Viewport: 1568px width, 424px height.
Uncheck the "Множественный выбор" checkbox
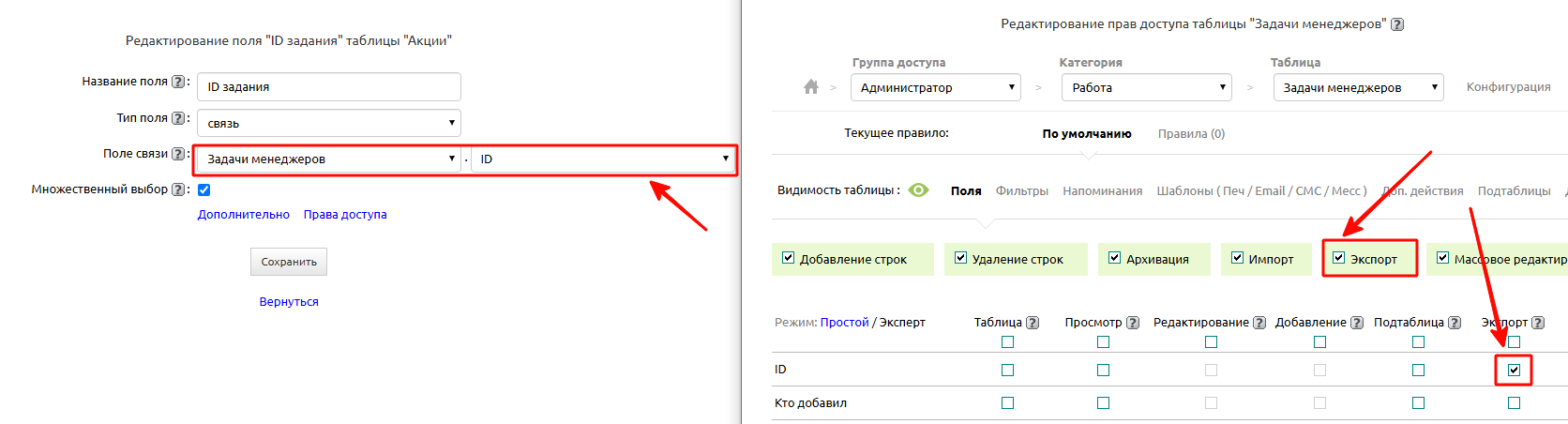[x=204, y=189]
